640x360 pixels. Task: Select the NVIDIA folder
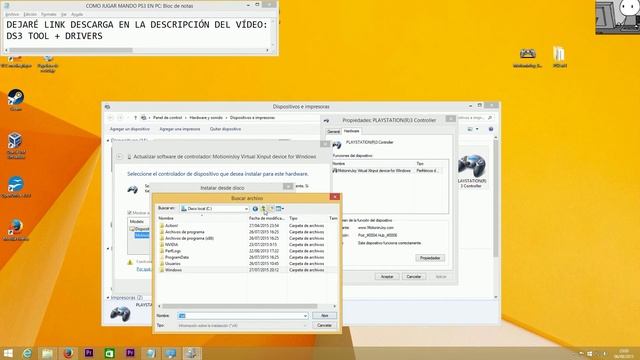click(171, 244)
